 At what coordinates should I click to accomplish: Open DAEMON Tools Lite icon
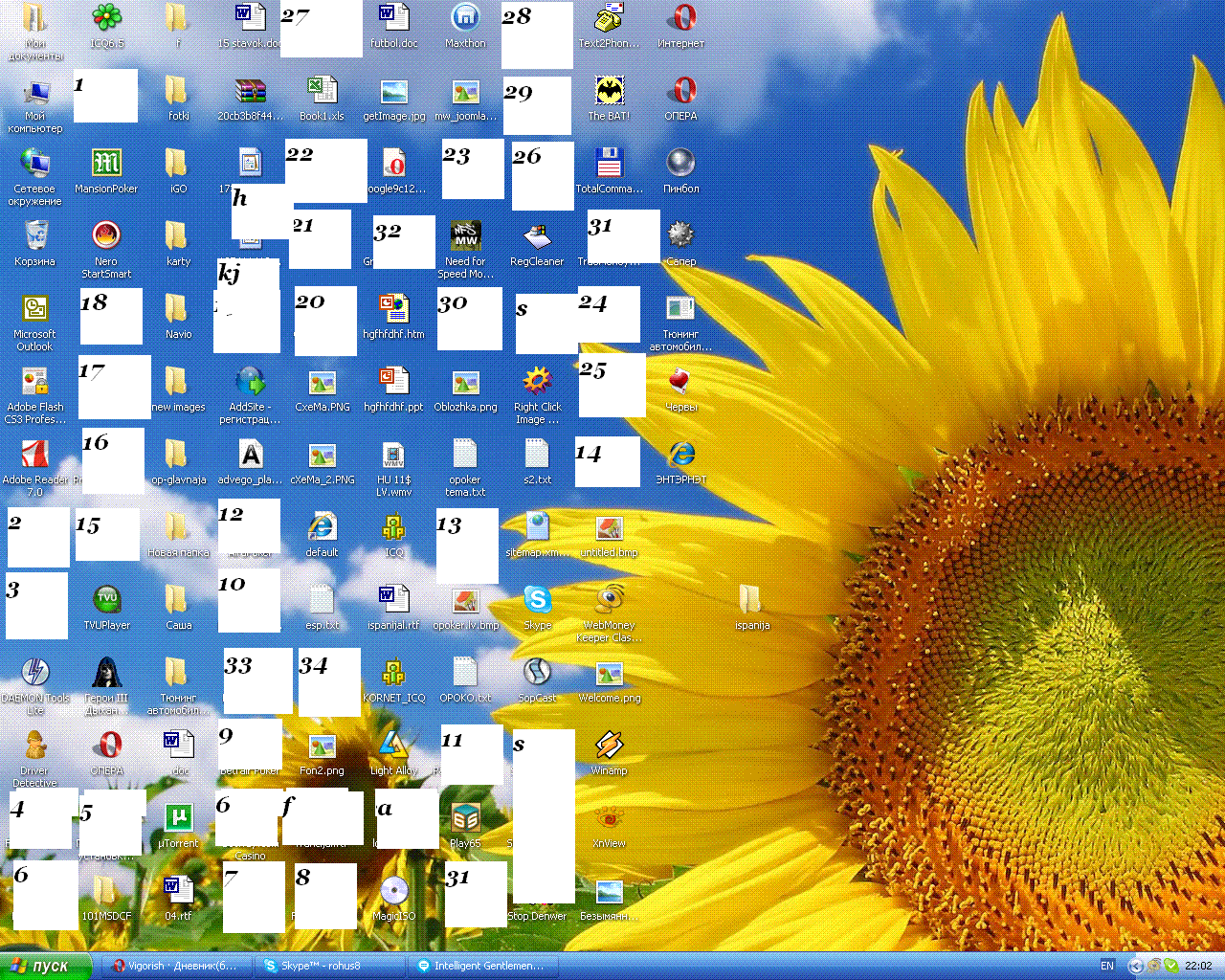[35, 674]
